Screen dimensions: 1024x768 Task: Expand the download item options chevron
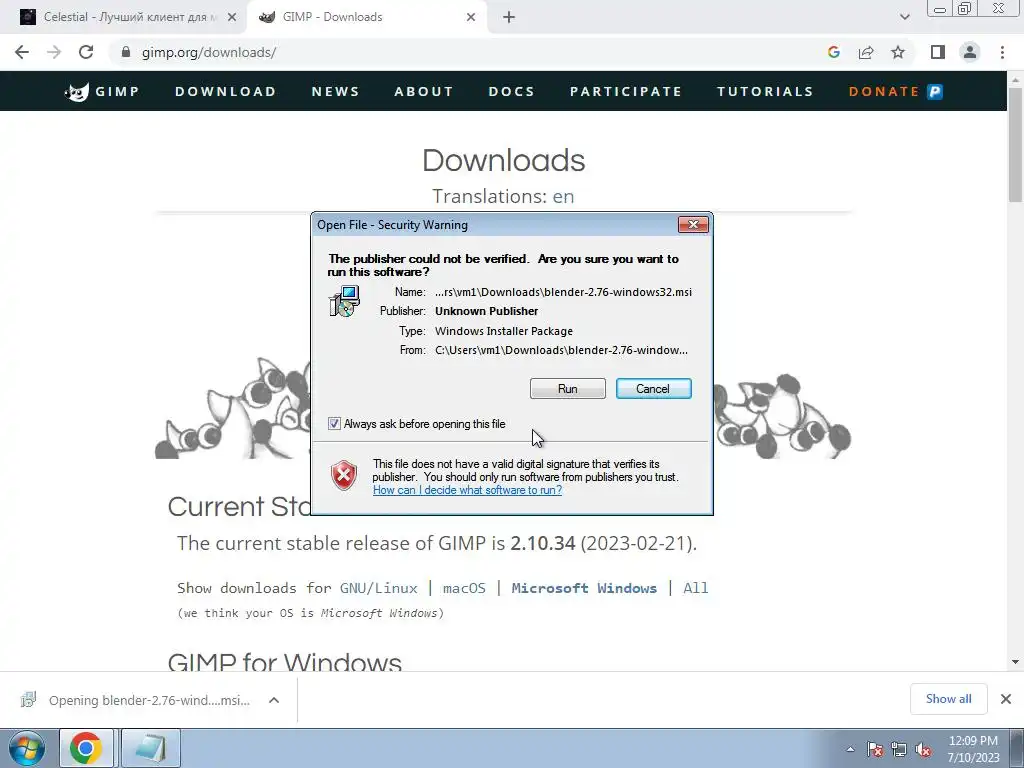point(274,700)
